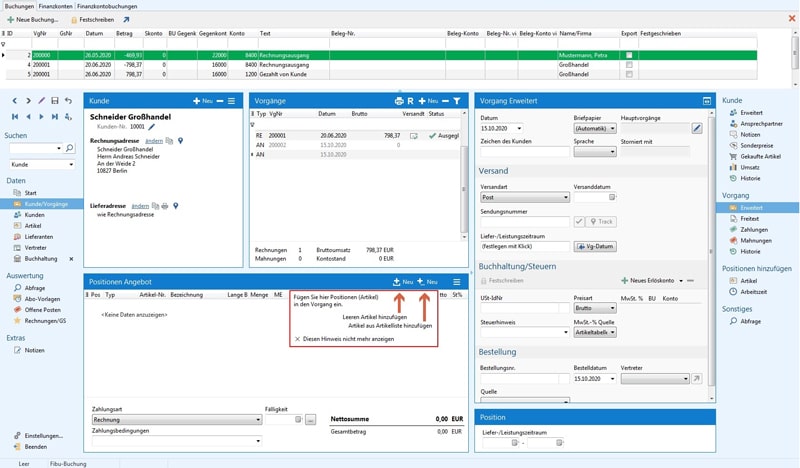Image resolution: width=800 pixels, height=468 pixels.
Task: Open hamburger menu in Positionen Angebot header
Action: pyautogui.click(x=456, y=282)
